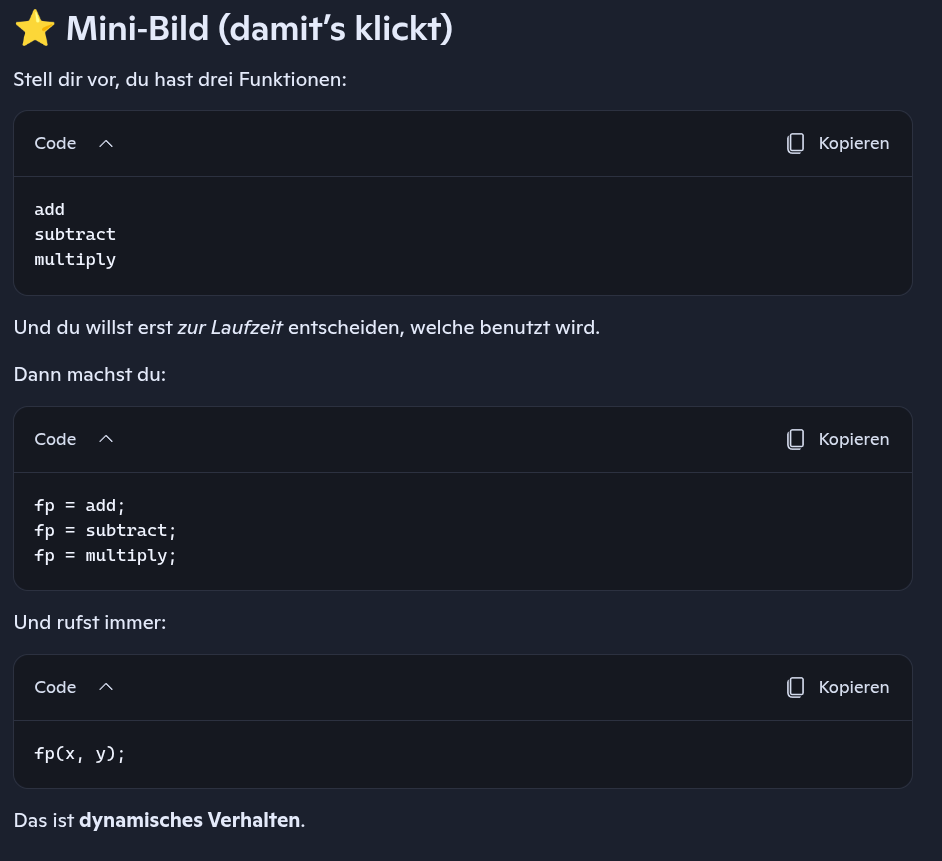Click the 'Mini-Bild (damit's klickt)' heading
The height and width of the screenshot is (861, 942).
(x=259, y=28)
